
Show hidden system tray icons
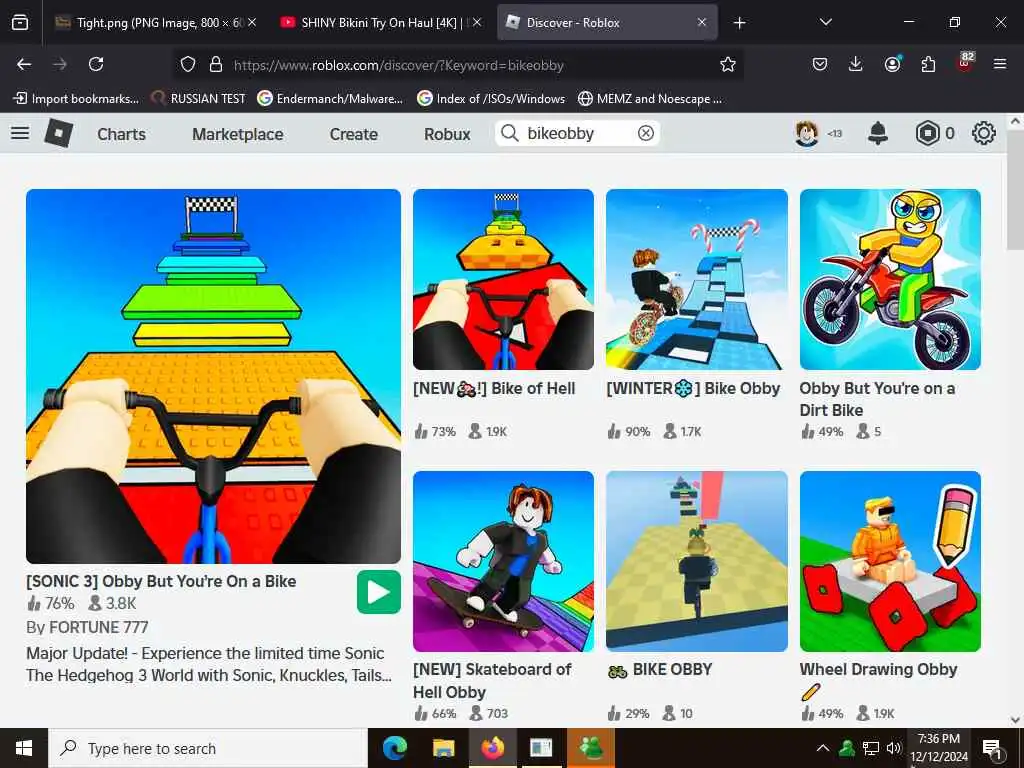[x=823, y=748]
